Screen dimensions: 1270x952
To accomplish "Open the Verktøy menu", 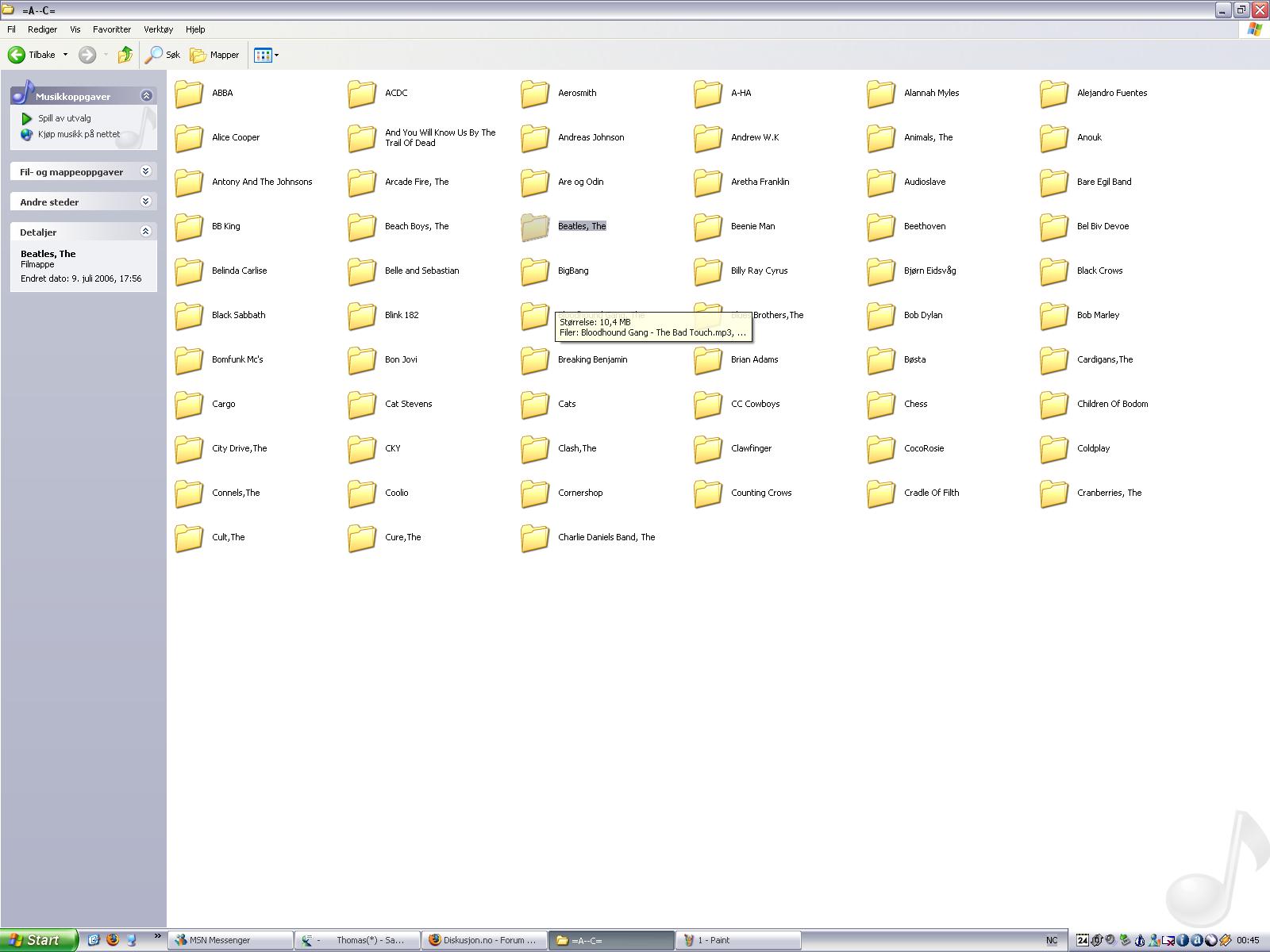I will 158,29.
